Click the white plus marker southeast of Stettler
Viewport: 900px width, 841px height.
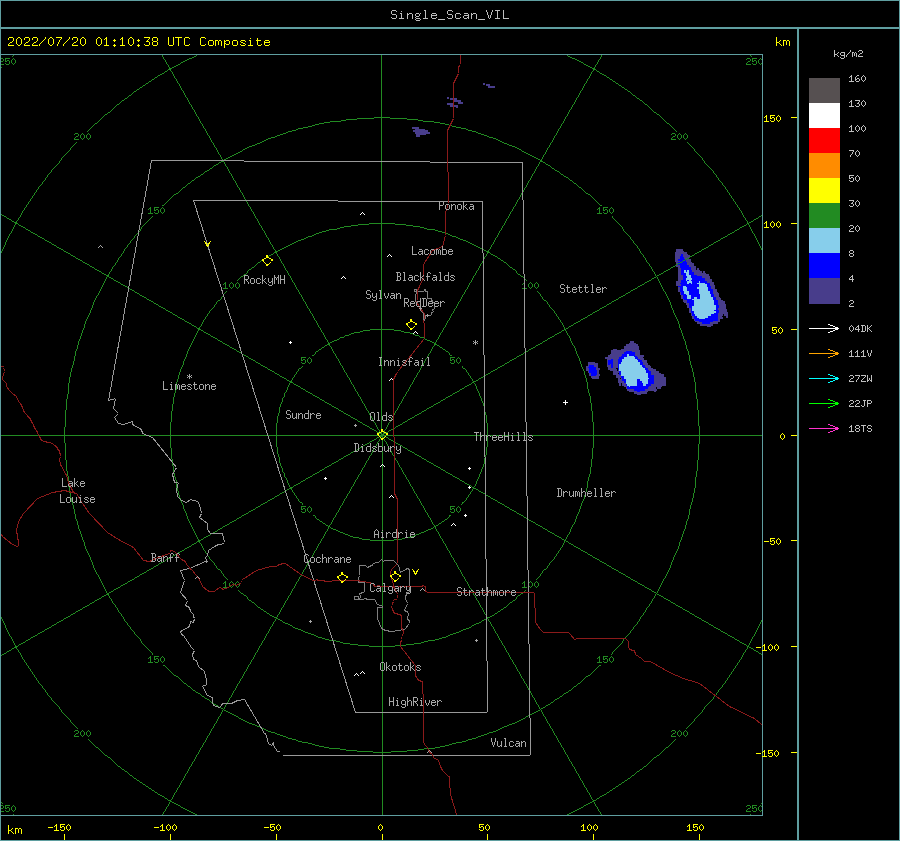coord(565,402)
